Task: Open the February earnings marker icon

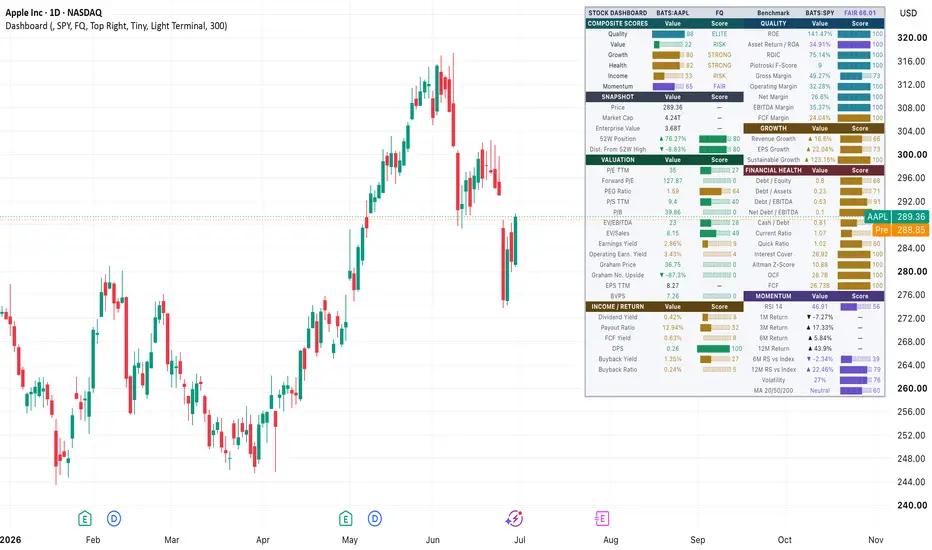Action: [x=84, y=518]
